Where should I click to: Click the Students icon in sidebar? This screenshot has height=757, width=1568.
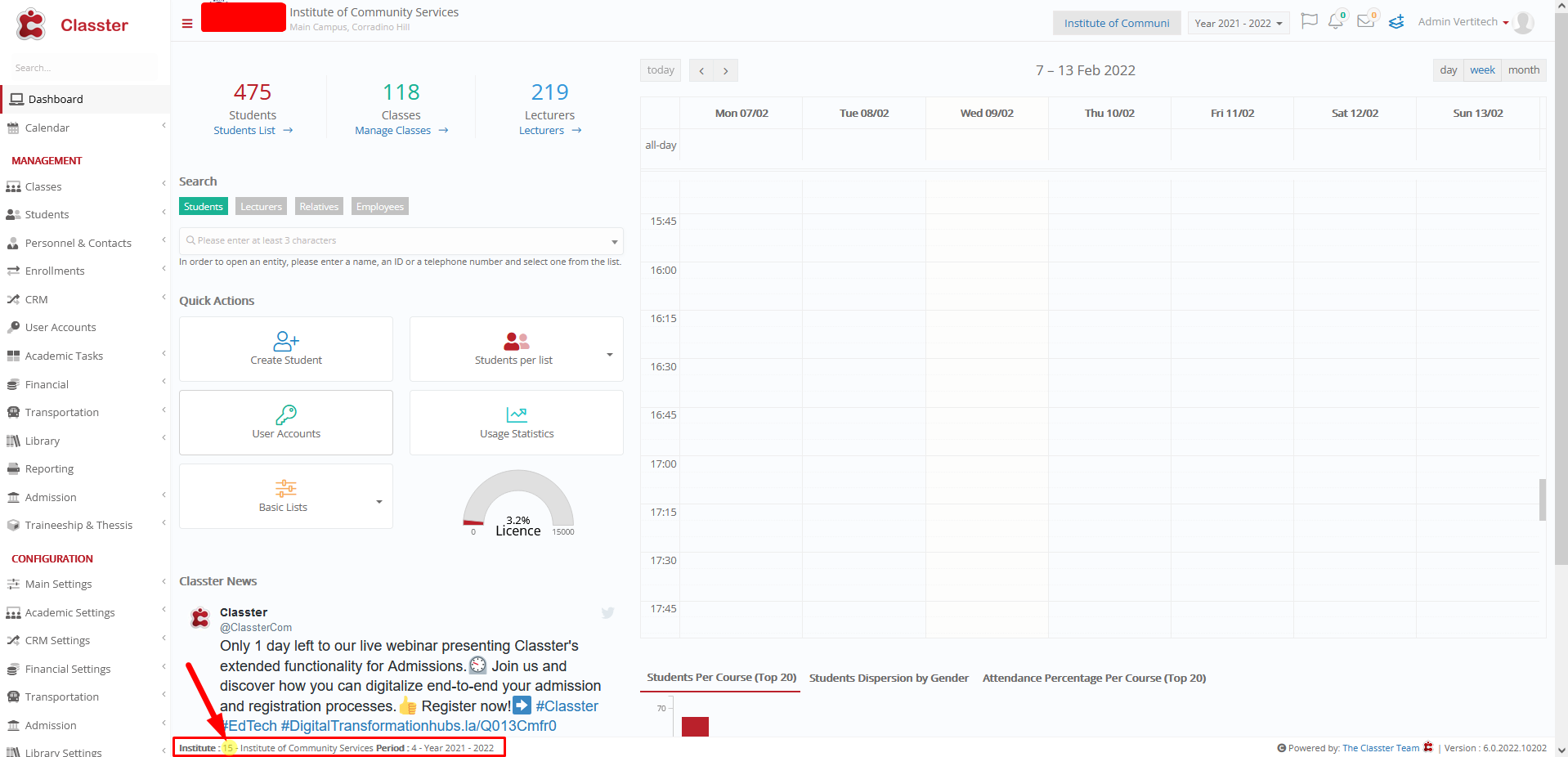13,215
